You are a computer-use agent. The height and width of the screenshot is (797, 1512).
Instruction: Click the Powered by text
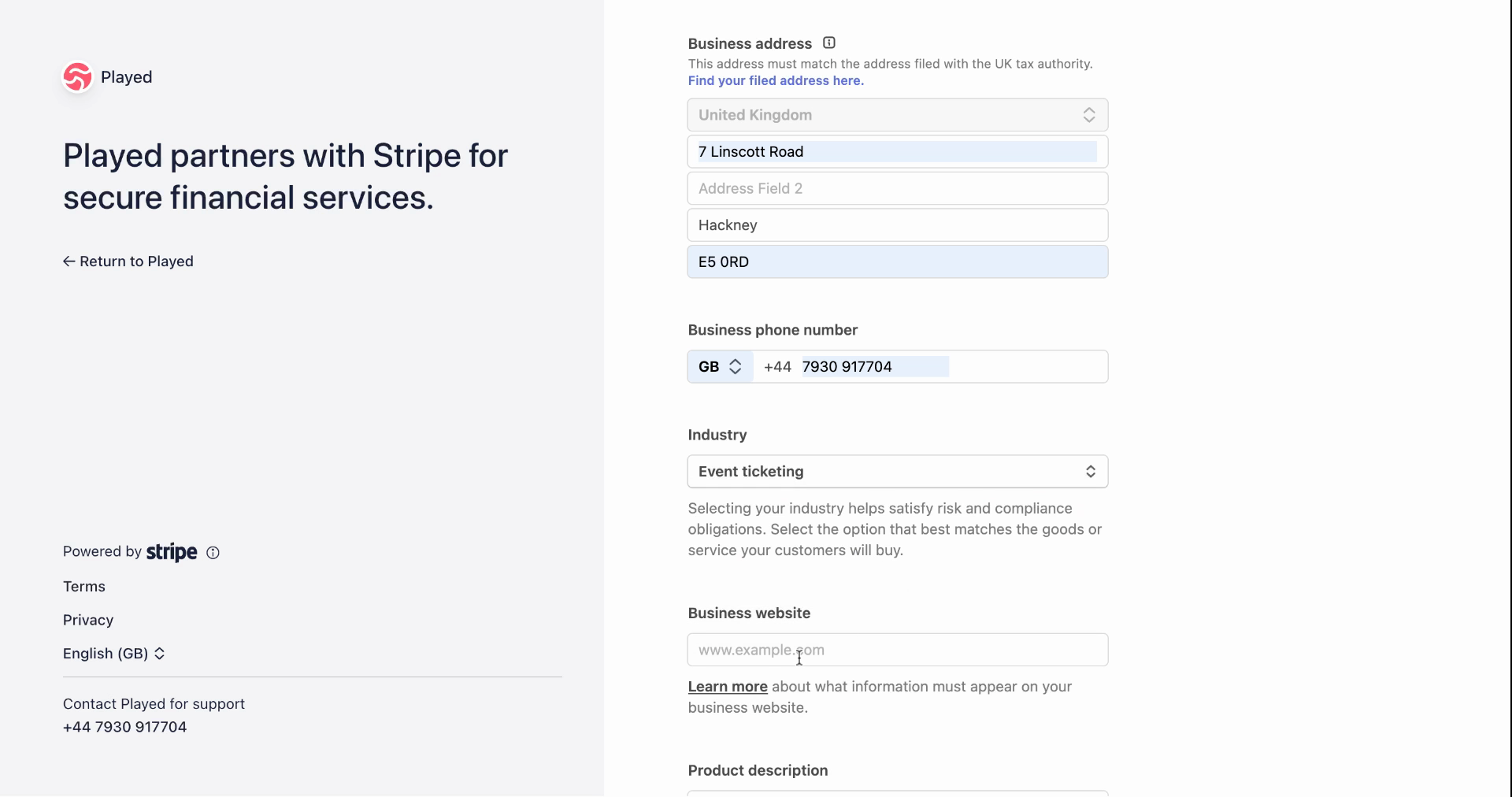(x=102, y=552)
